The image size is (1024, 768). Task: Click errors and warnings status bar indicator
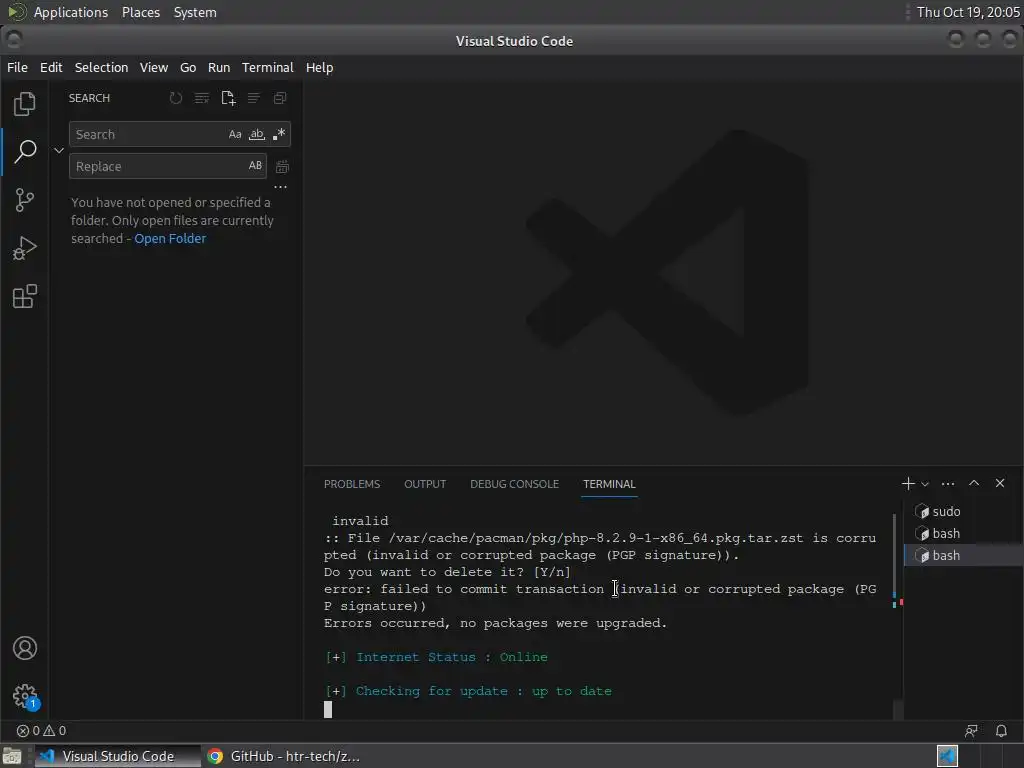pyautogui.click(x=41, y=731)
